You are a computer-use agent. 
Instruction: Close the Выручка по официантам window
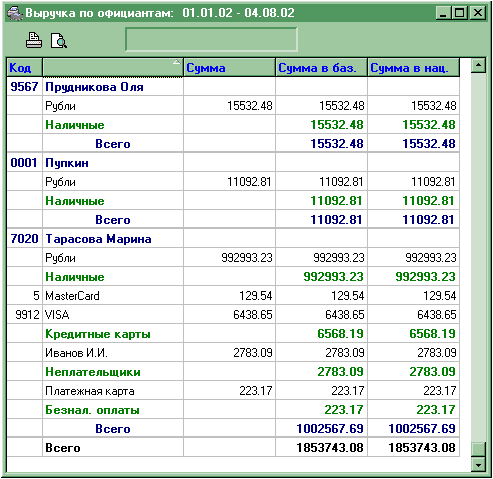(478, 13)
